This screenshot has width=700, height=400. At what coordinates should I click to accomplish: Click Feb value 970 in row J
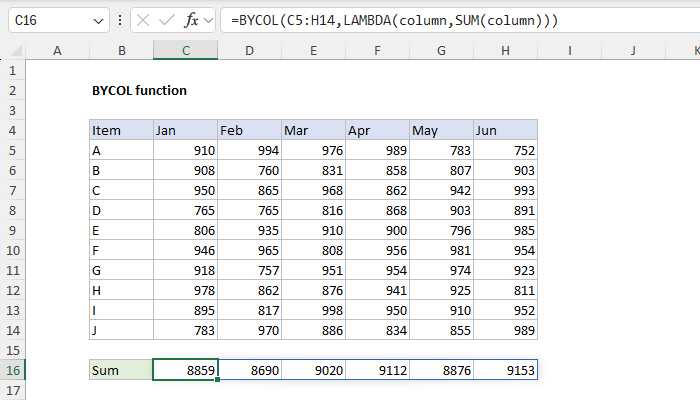[x=250, y=330]
